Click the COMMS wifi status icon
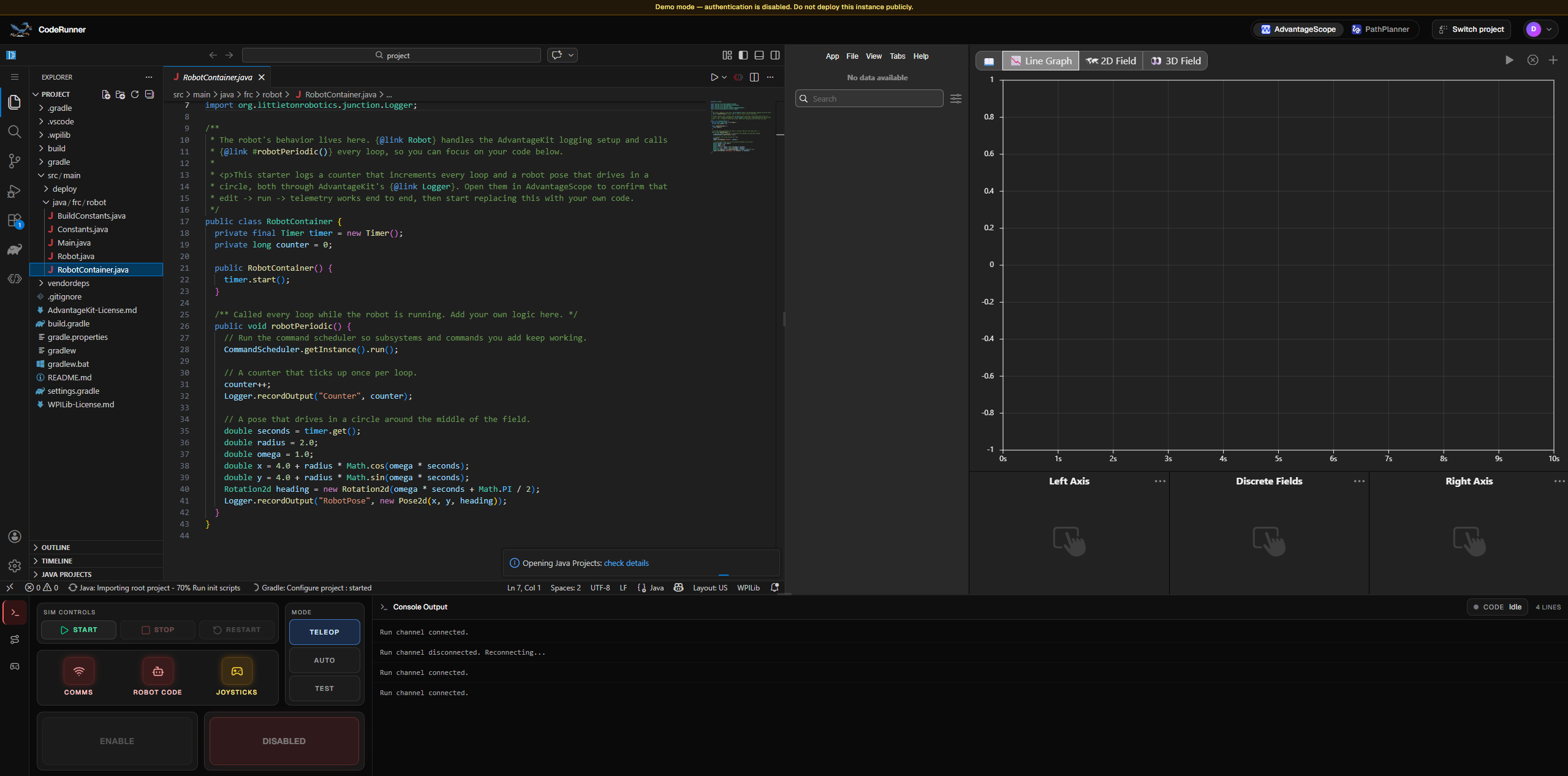The width and height of the screenshot is (1568, 776). click(78, 671)
